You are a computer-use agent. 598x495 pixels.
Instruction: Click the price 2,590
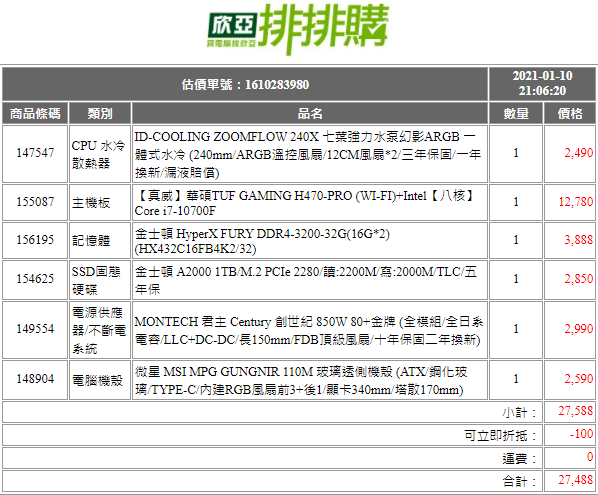click(x=578, y=379)
